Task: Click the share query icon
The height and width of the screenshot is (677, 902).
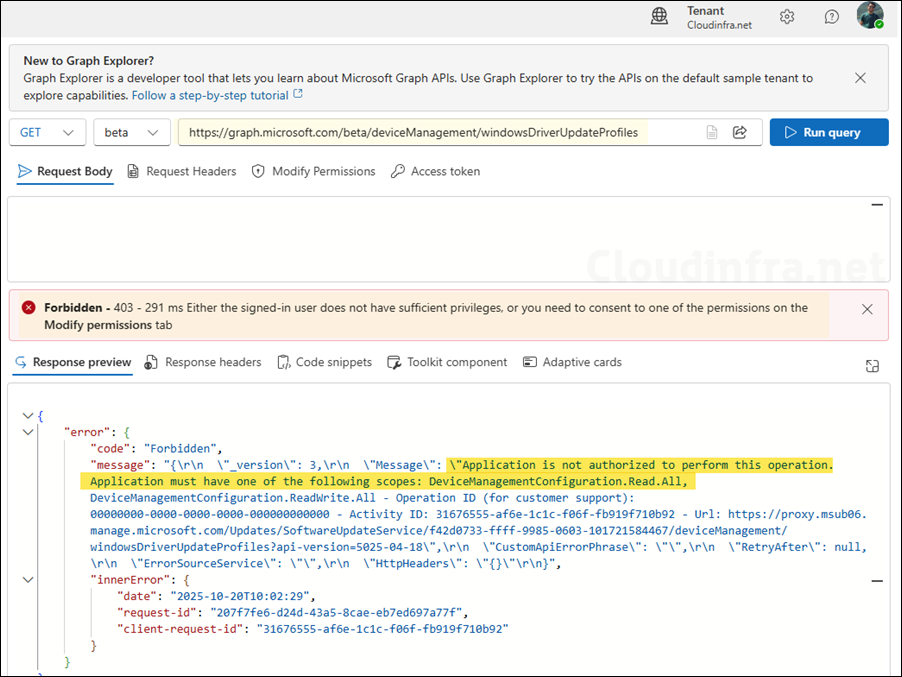Action: pyautogui.click(x=740, y=132)
